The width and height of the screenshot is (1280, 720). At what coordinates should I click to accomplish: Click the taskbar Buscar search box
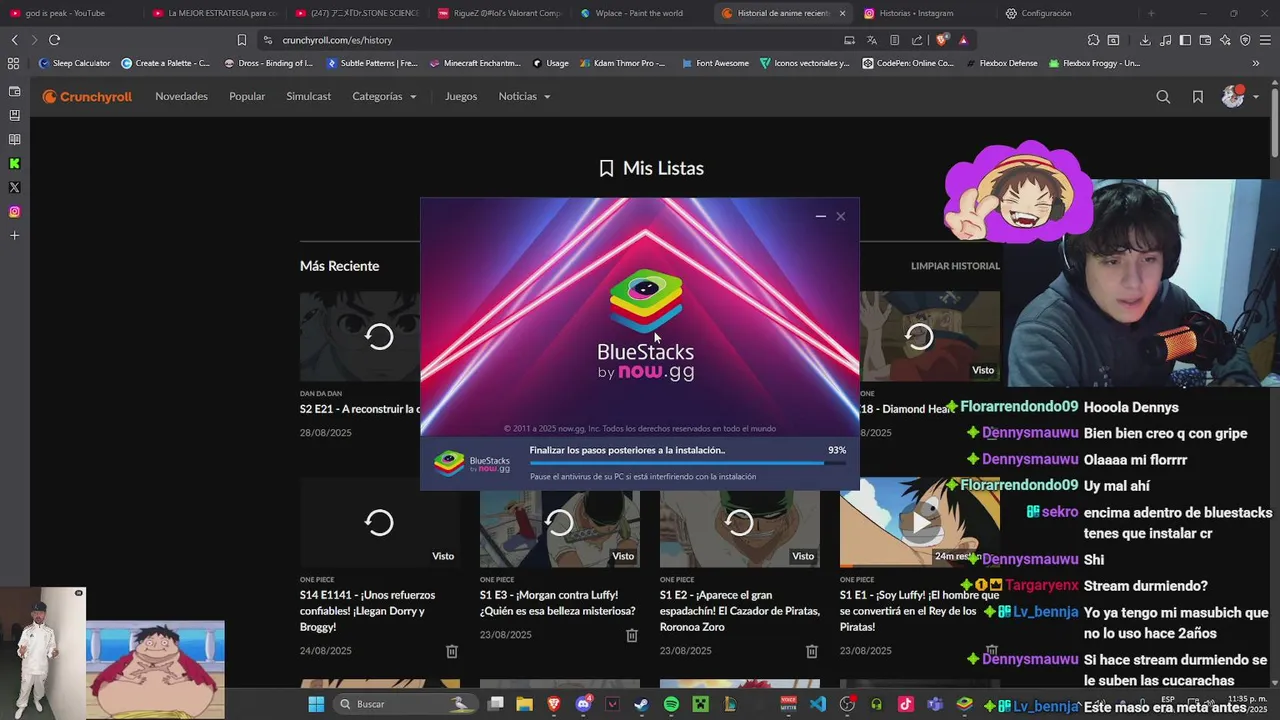pos(405,704)
